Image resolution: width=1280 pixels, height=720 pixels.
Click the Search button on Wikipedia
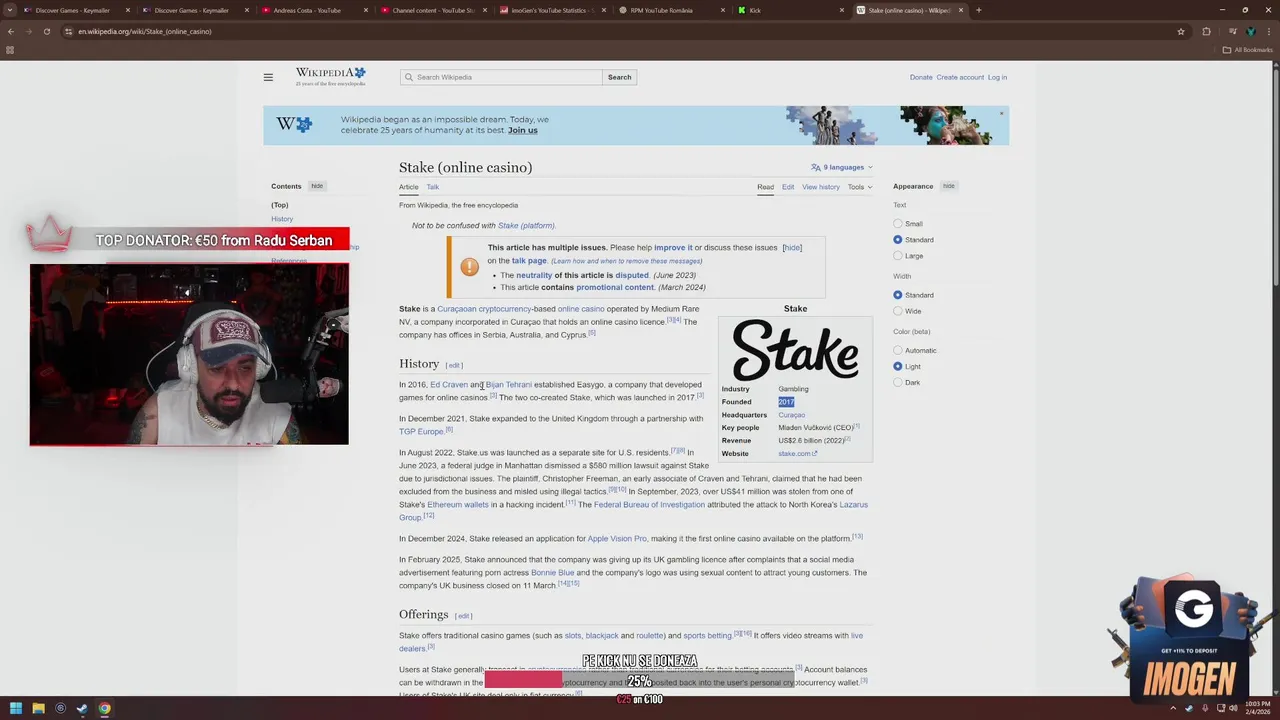pos(619,77)
